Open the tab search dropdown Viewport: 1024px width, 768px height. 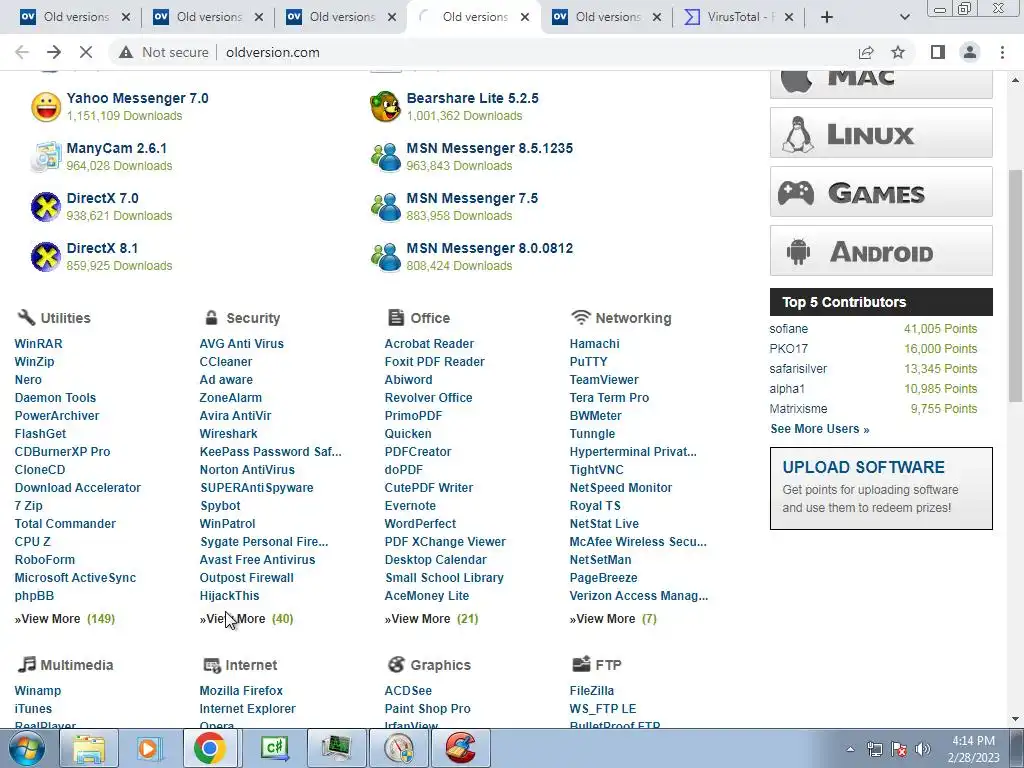point(904,17)
